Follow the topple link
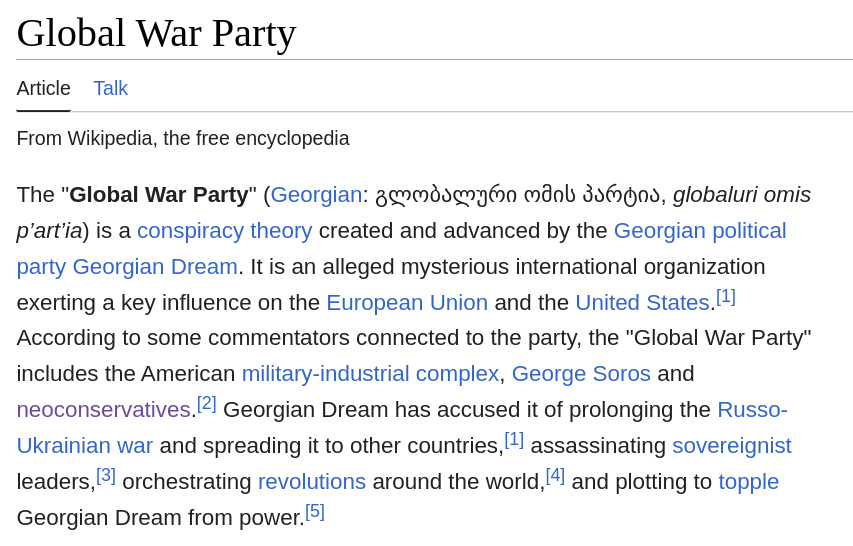853x546 pixels. pyautogui.click(x=748, y=481)
